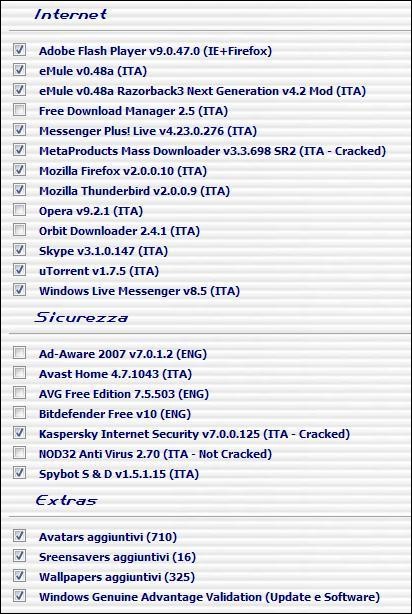Click the 'Extras' section heading
This screenshot has height=614, width=412.
66,500
